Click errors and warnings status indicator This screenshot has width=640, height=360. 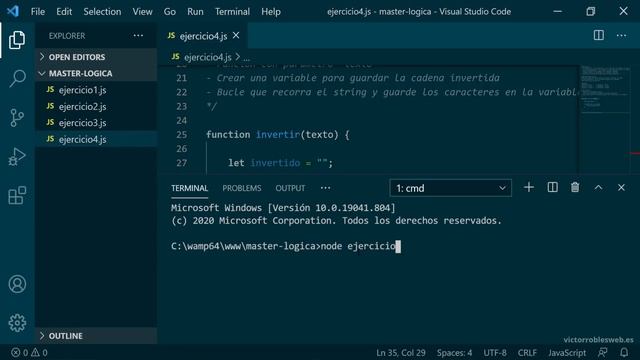click(x=29, y=352)
